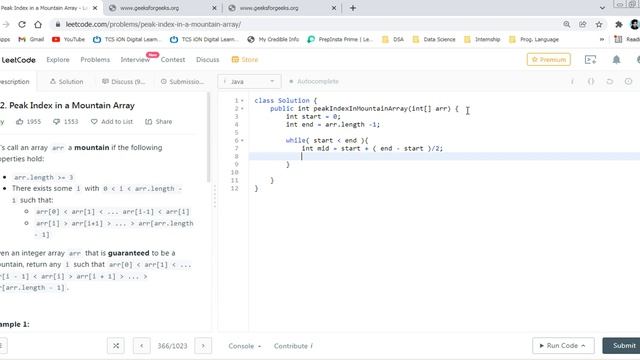Click the panel resize handle dots

[215, 196]
